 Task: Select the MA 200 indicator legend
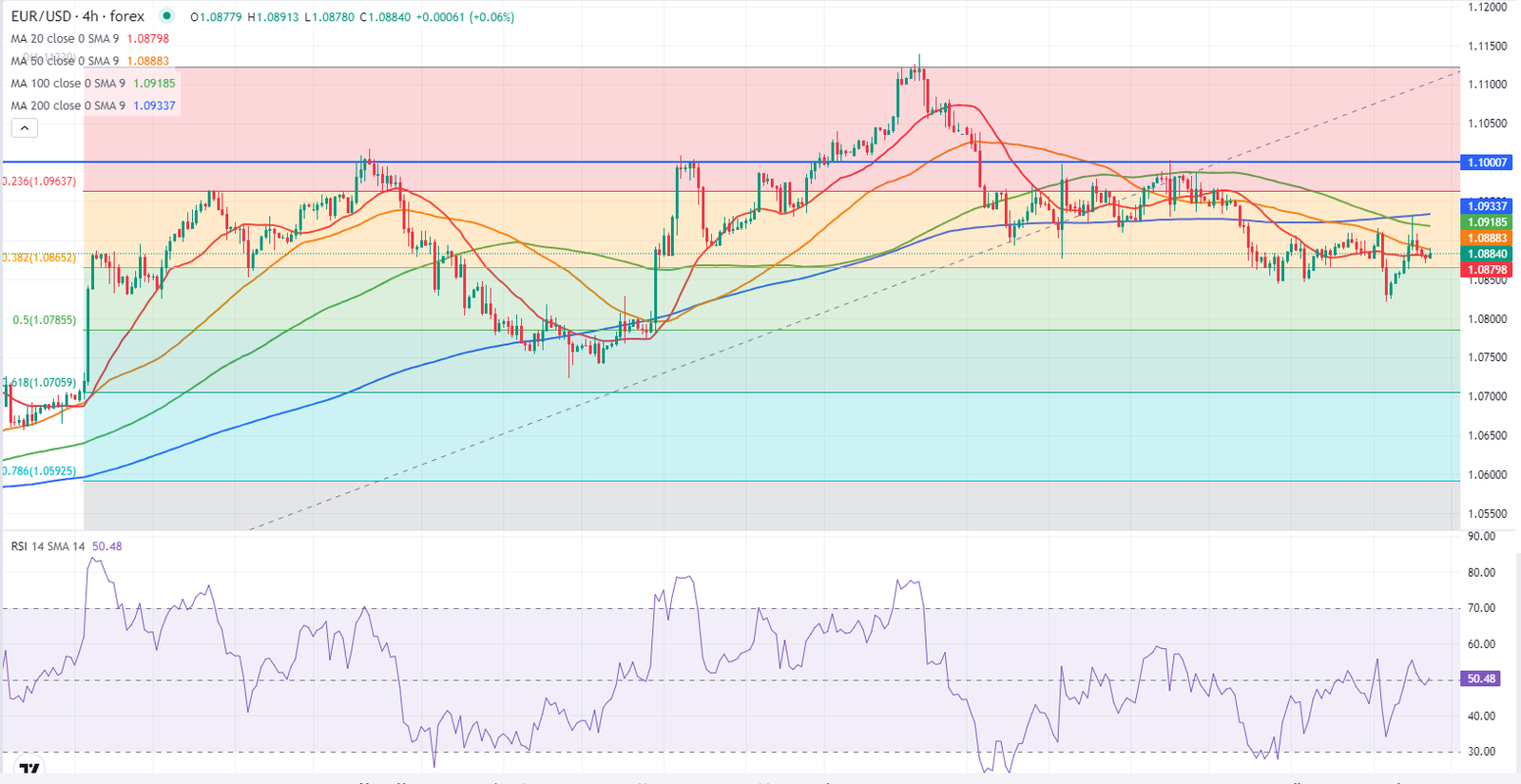click(67, 105)
